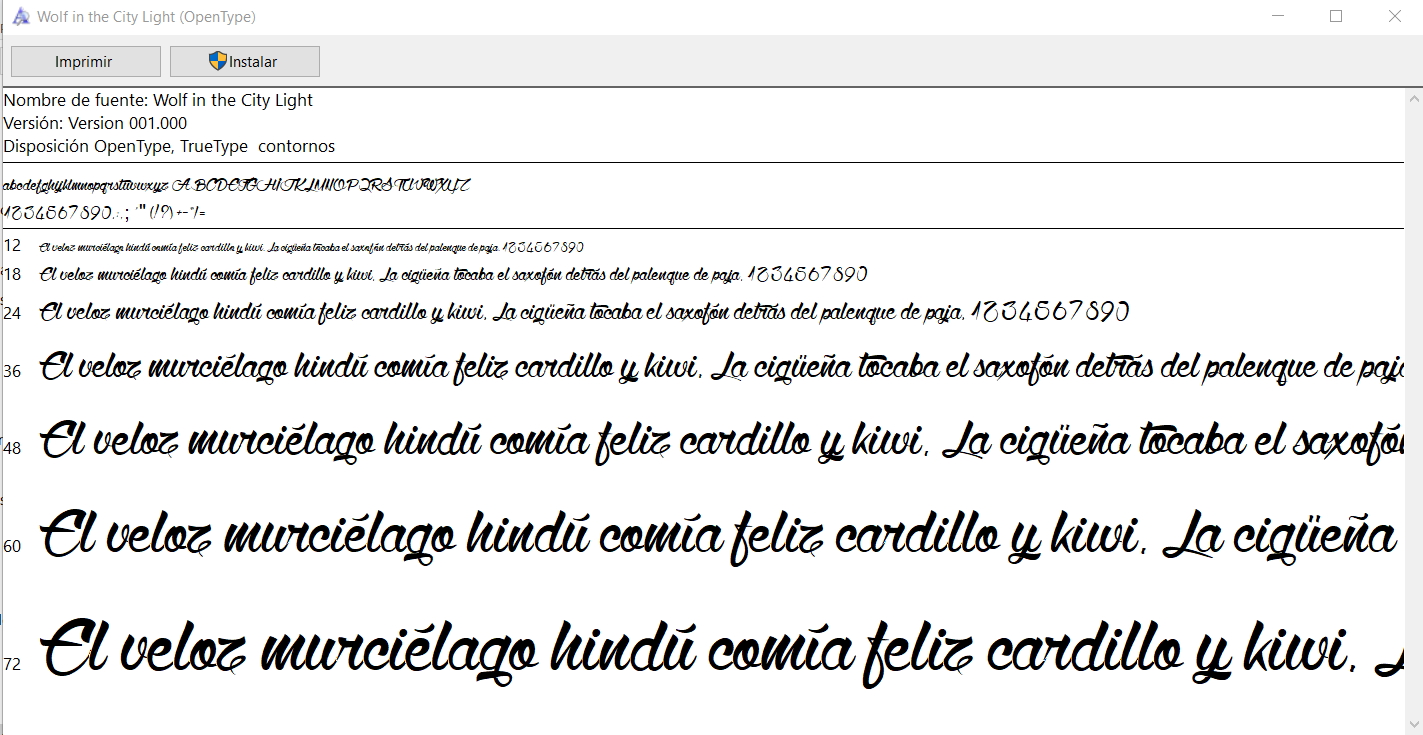The image size is (1423, 735).
Task: Click the font name 'Wolf in the City Light' text
Action: (233, 100)
